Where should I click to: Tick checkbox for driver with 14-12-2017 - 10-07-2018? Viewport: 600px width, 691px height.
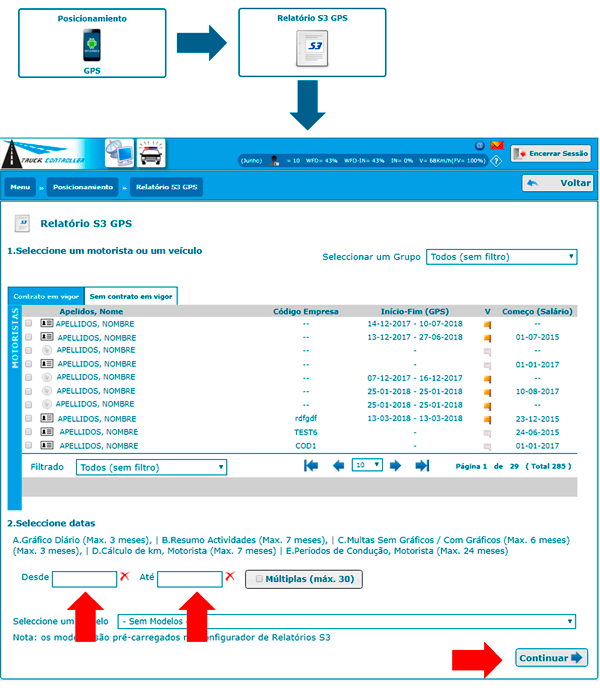[29, 323]
